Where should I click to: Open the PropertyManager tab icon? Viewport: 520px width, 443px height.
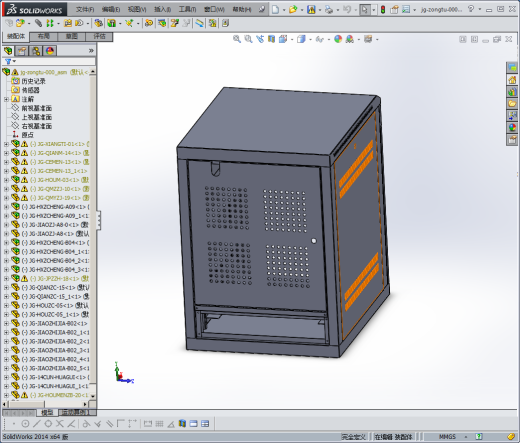(x=22, y=51)
